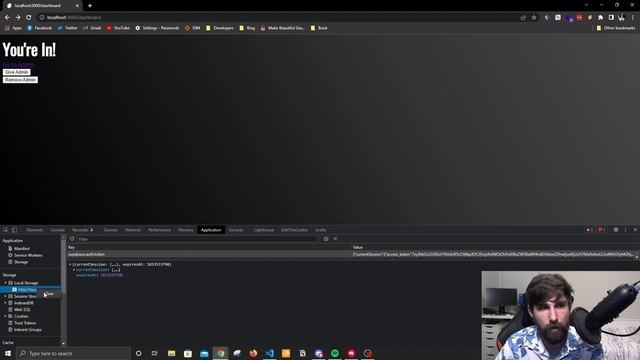Switch to the Sources tab
The width and height of the screenshot is (640, 360).
pyautogui.click(x=110, y=230)
